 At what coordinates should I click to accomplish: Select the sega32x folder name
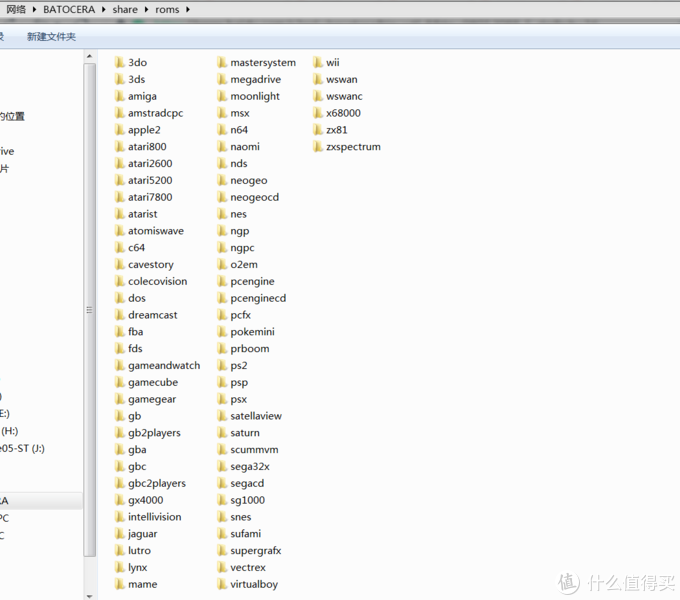pyautogui.click(x=250, y=466)
